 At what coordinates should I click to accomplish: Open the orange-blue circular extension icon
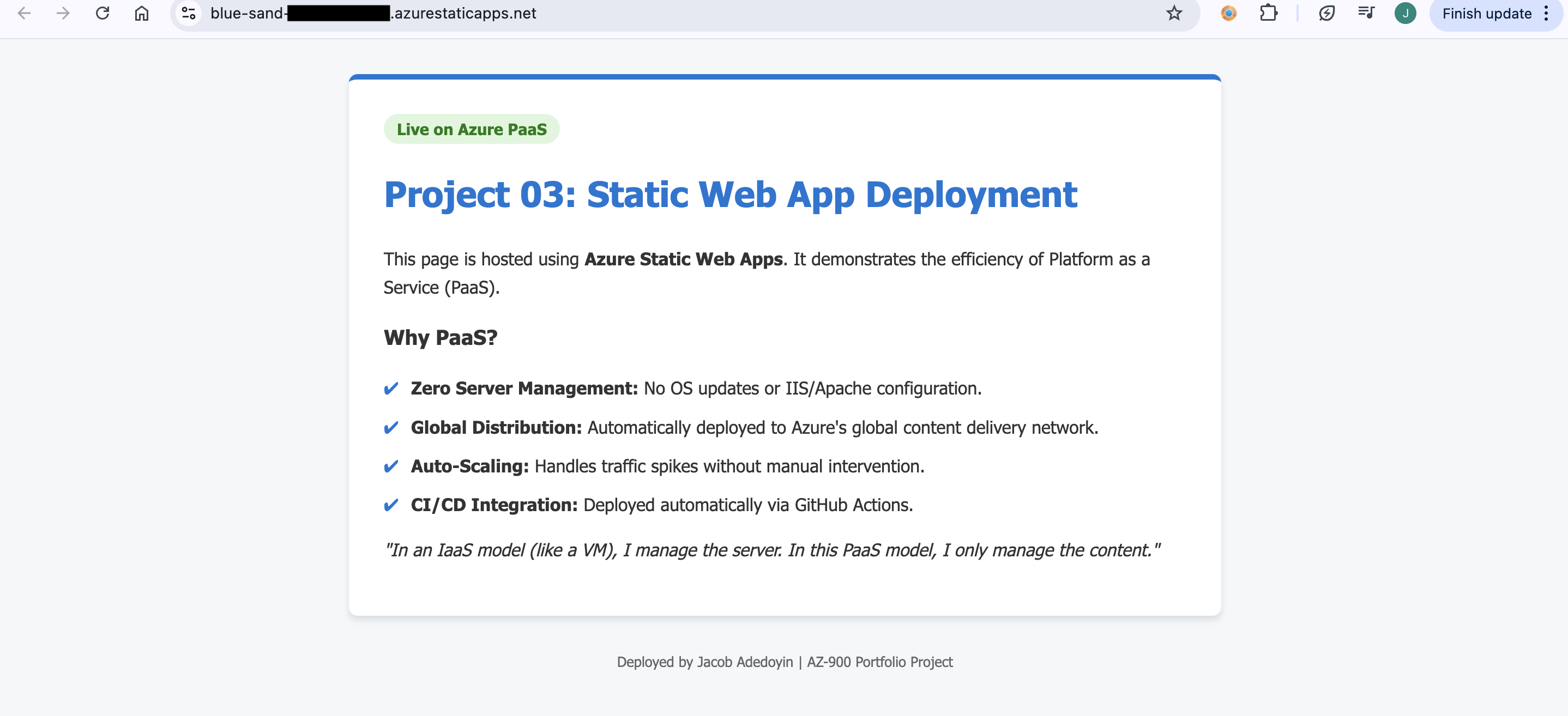[x=1228, y=14]
